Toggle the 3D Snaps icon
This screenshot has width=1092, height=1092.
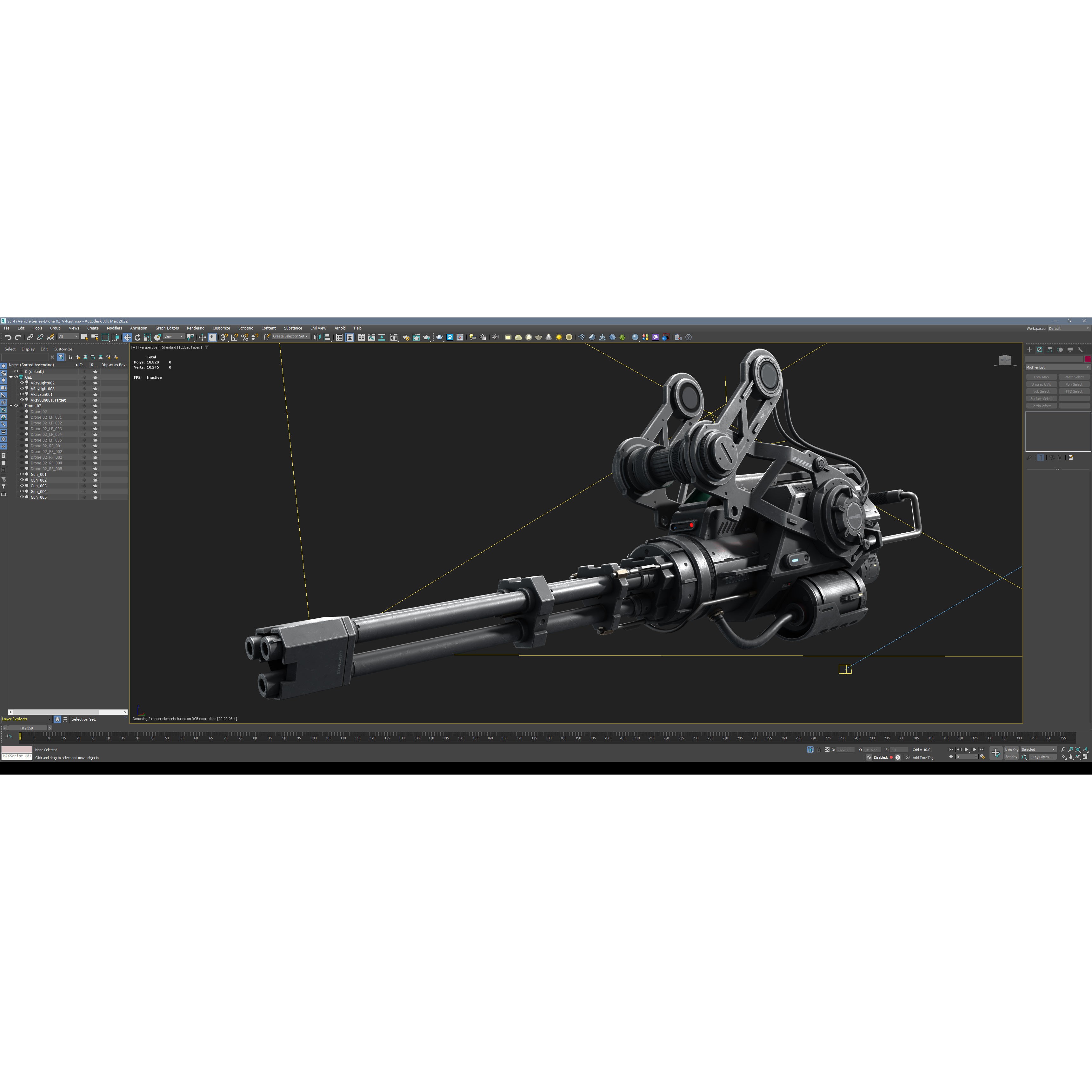point(224,337)
